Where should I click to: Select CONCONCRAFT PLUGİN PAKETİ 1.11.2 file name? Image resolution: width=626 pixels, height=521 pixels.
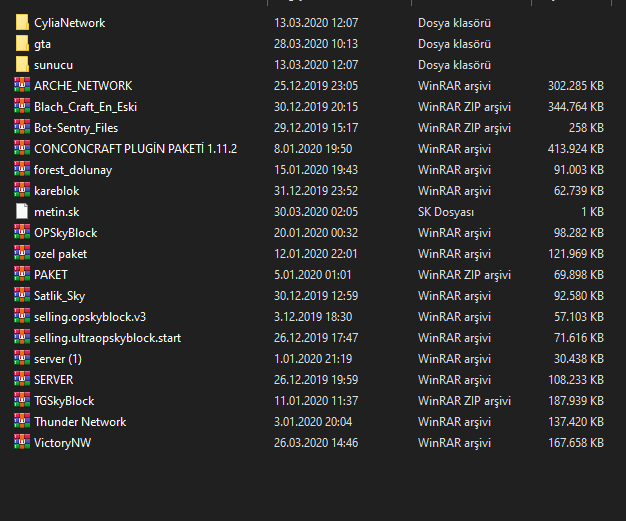coord(135,149)
